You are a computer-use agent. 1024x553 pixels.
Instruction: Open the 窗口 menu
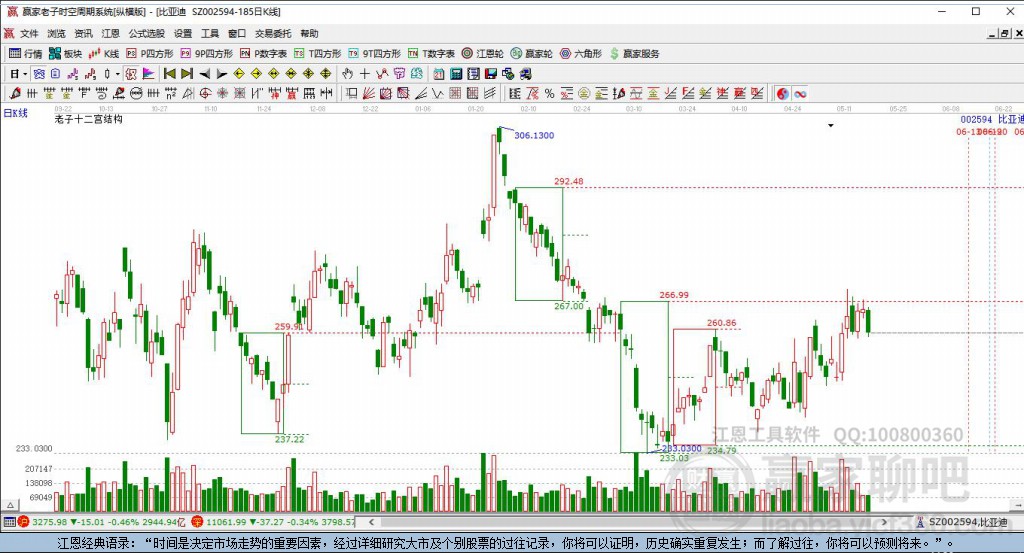pos(236,33)
